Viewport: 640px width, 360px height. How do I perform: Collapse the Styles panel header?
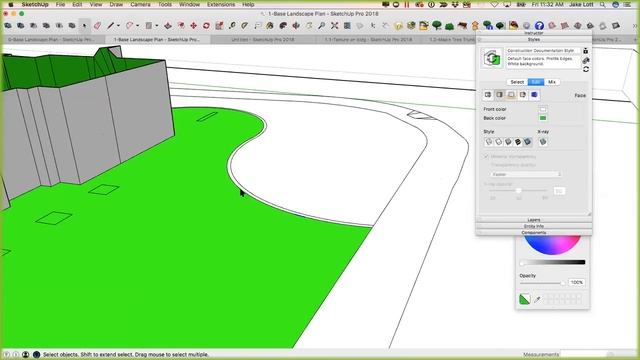(534, 39)
